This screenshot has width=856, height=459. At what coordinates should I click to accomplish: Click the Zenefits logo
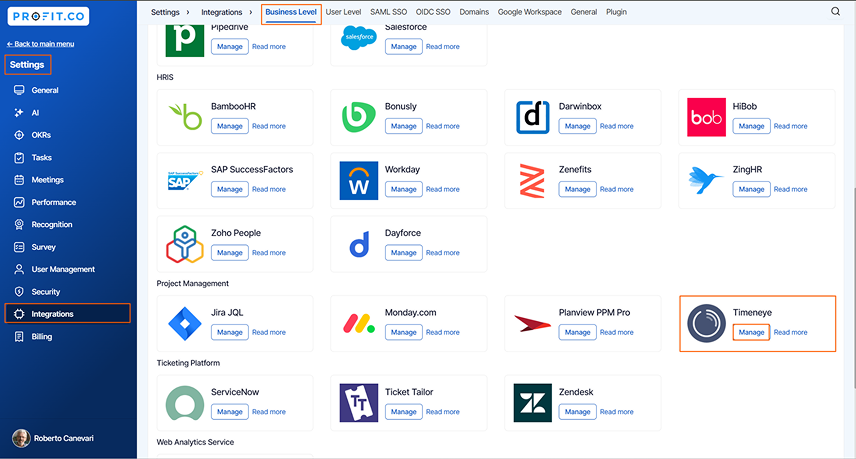532,181
